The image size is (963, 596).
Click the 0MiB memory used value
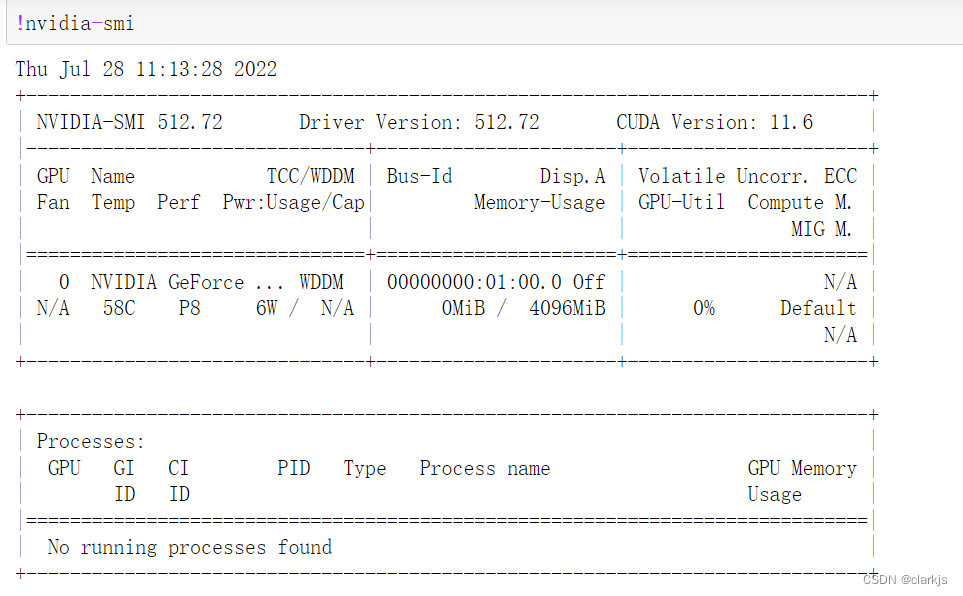[463, 308]
